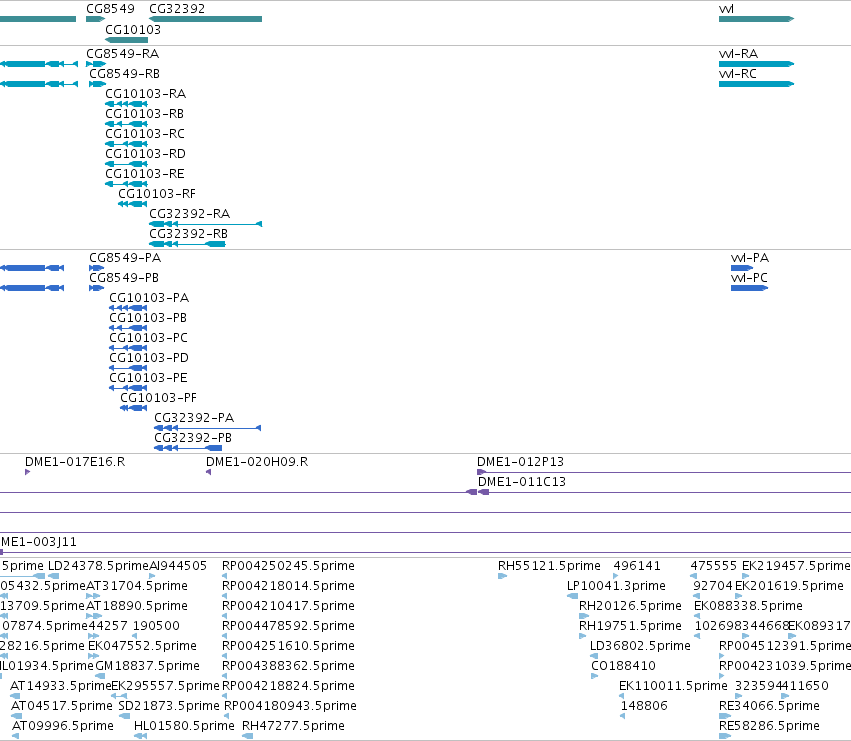
Task: Click EST LD36802.5prime
Action: click(640, 647)
